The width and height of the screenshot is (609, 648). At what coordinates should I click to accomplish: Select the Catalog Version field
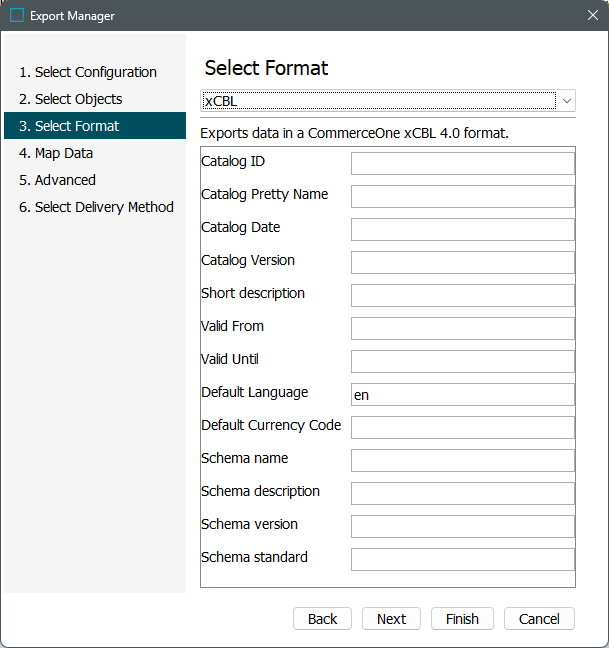coord(462,263)
